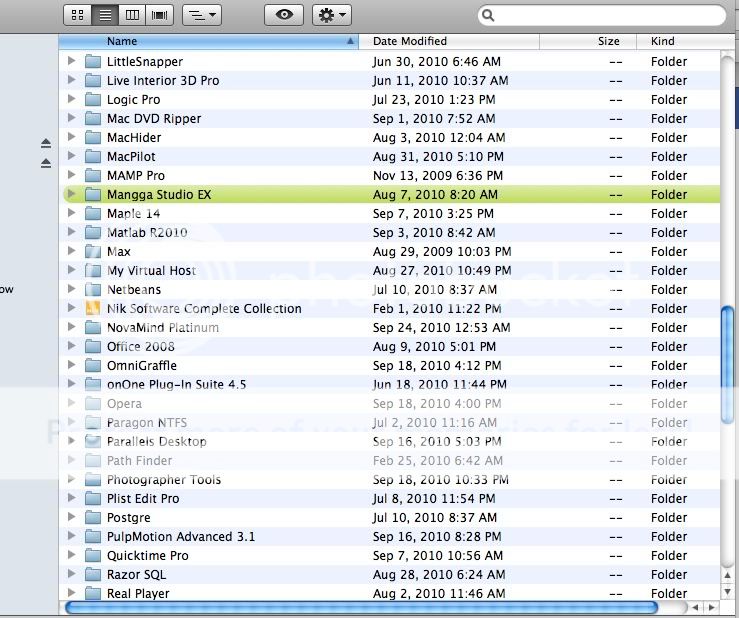Click the Nik Software Complete Collection icon
The image size is (739, 618).
(93, 308)
